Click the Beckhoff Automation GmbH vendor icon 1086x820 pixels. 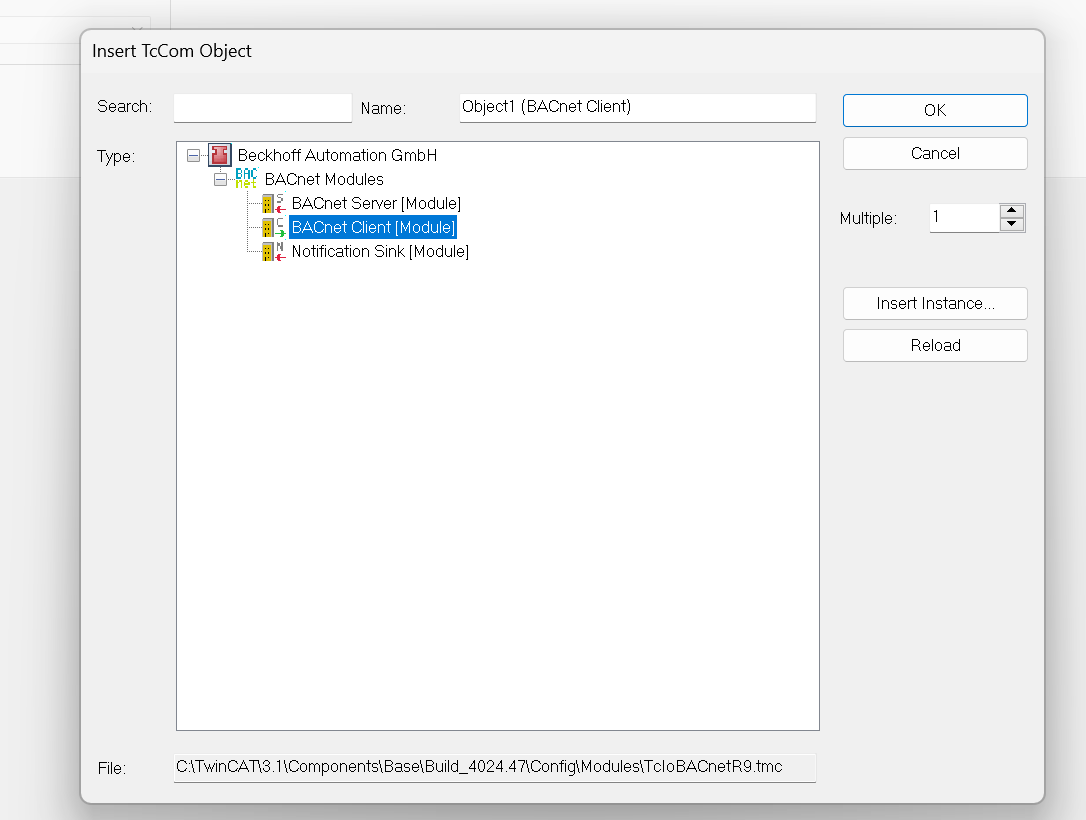point(220,155)
